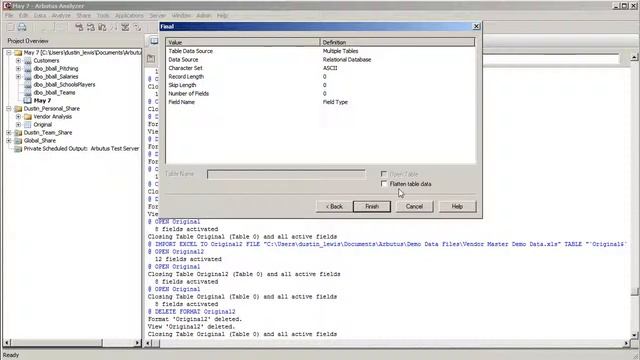640x360 pixels.
Task: Click the Vendor Analysis folder icon
Action: pos(28,117)
